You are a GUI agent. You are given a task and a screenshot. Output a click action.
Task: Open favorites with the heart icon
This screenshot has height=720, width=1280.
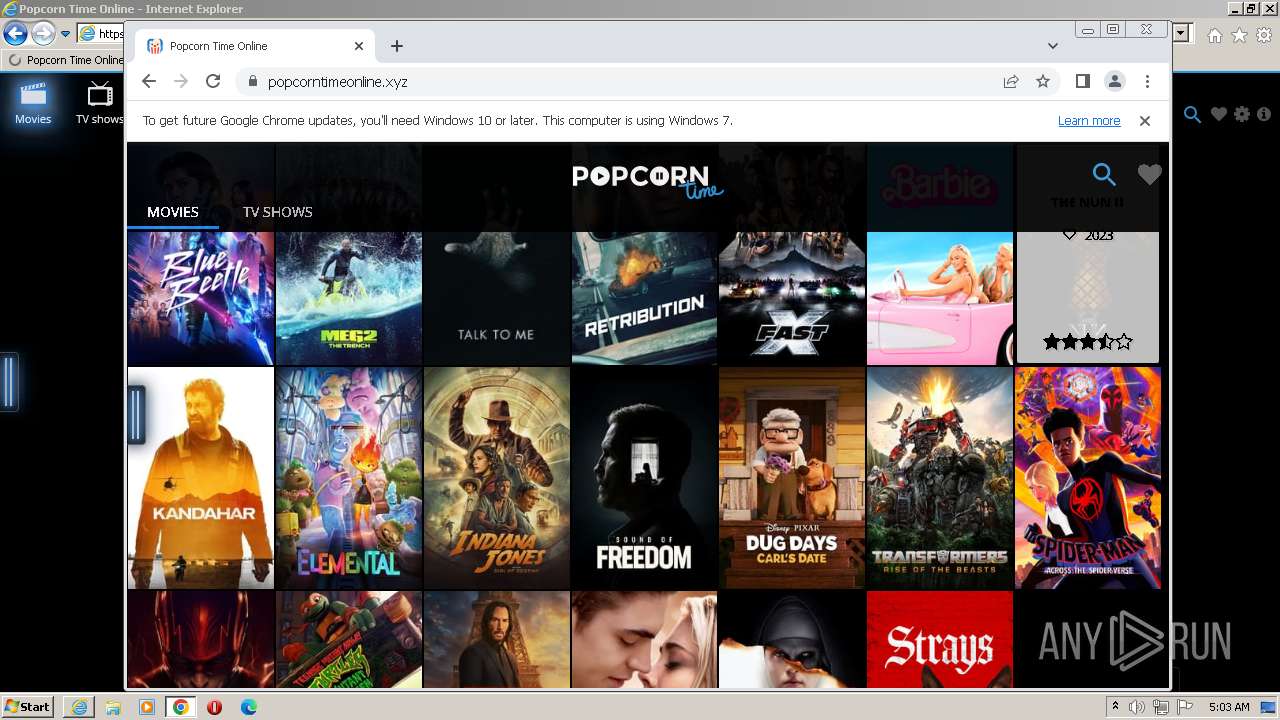pos(1149,175)
